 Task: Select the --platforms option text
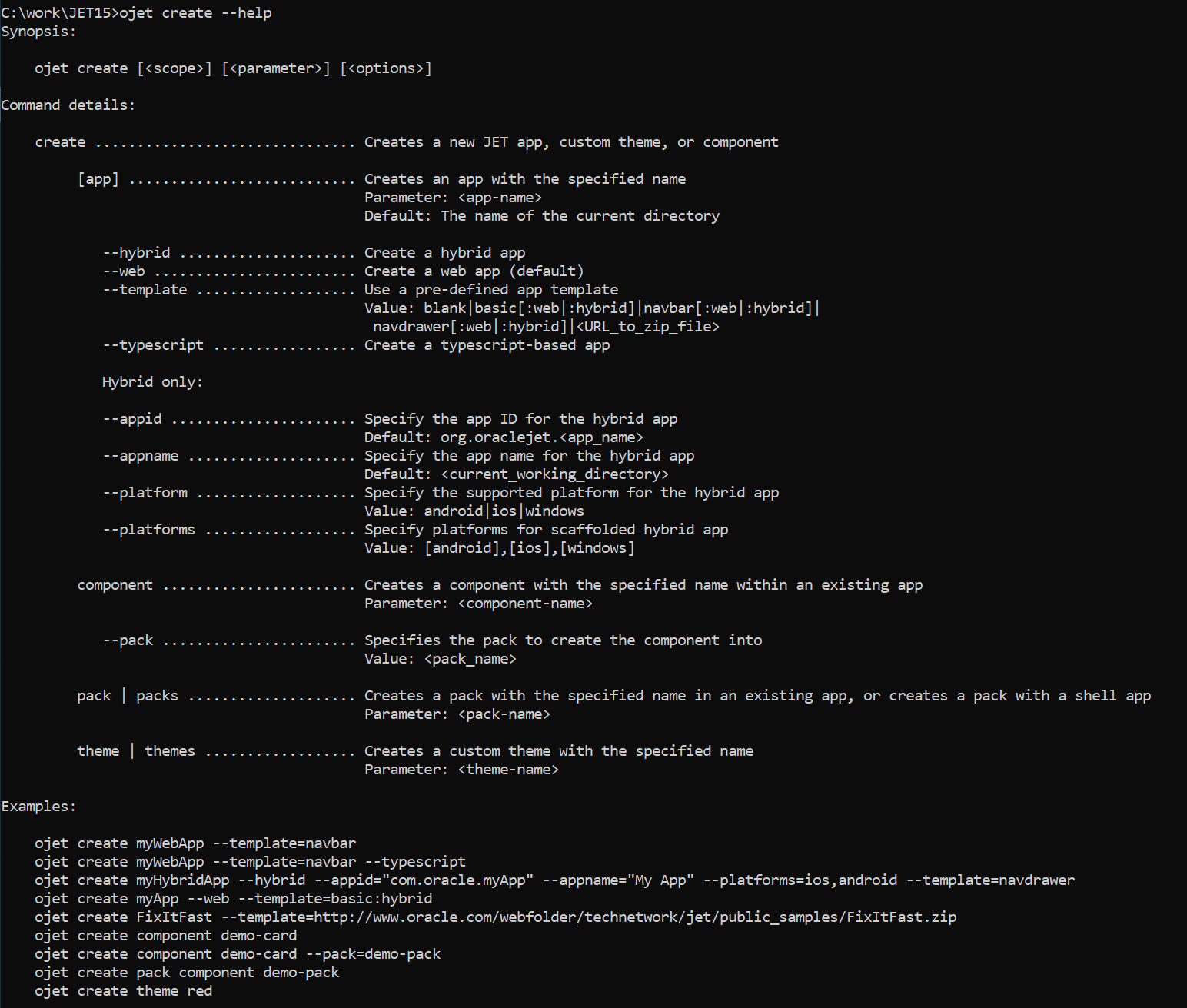click(148, 529)
